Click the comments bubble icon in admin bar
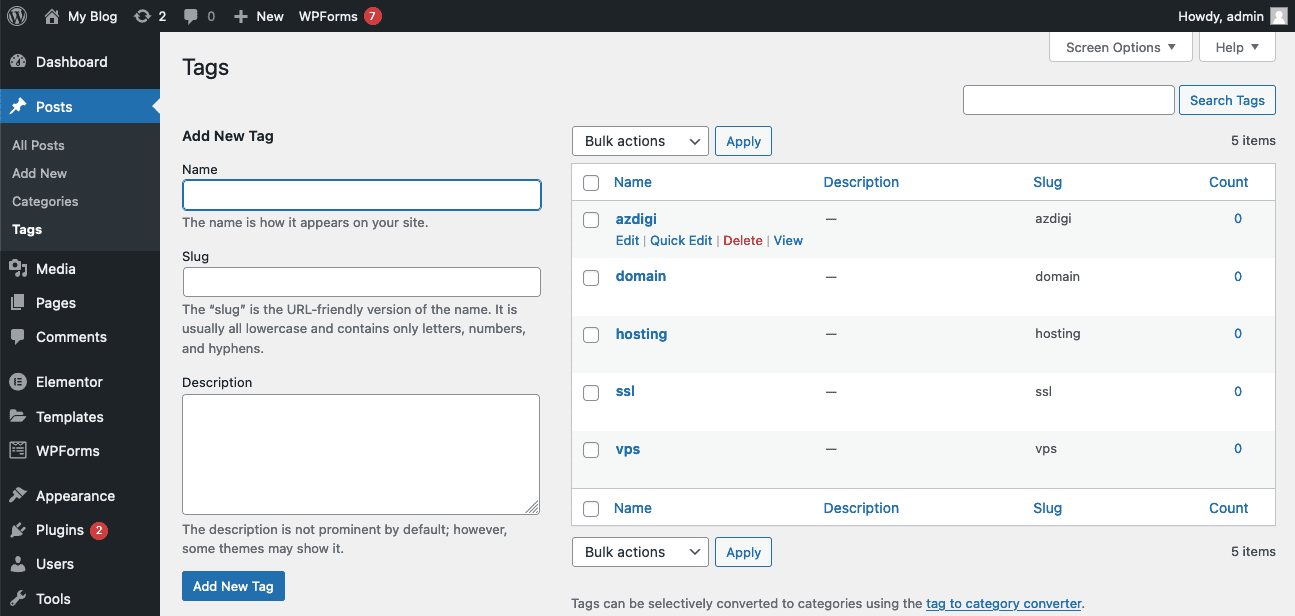The width and height of the screenshot is (1295, 616). pyautogui.click(x=191, y=16)
